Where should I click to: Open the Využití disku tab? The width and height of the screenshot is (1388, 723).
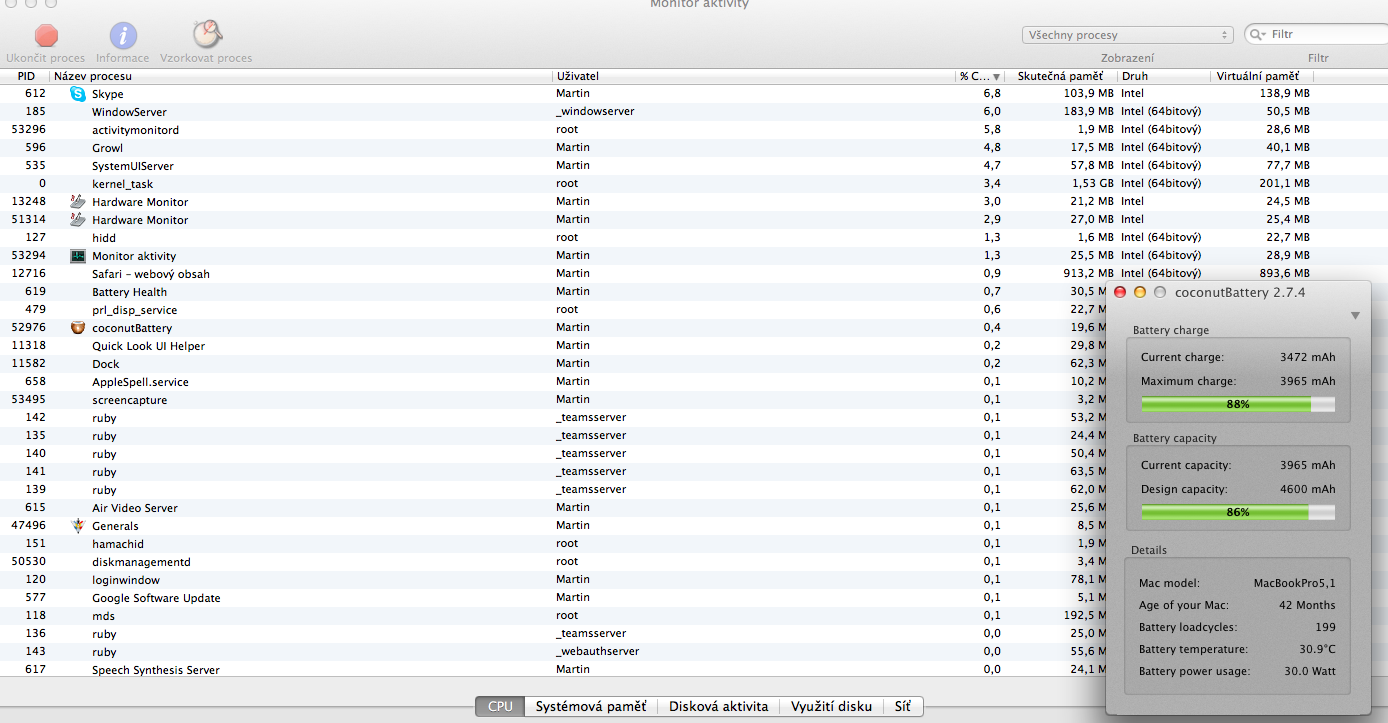click(831, 706)
